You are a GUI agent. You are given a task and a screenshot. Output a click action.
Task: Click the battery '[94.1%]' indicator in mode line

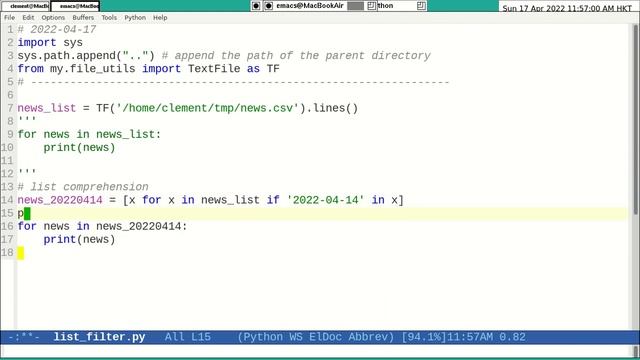(424, 337)
